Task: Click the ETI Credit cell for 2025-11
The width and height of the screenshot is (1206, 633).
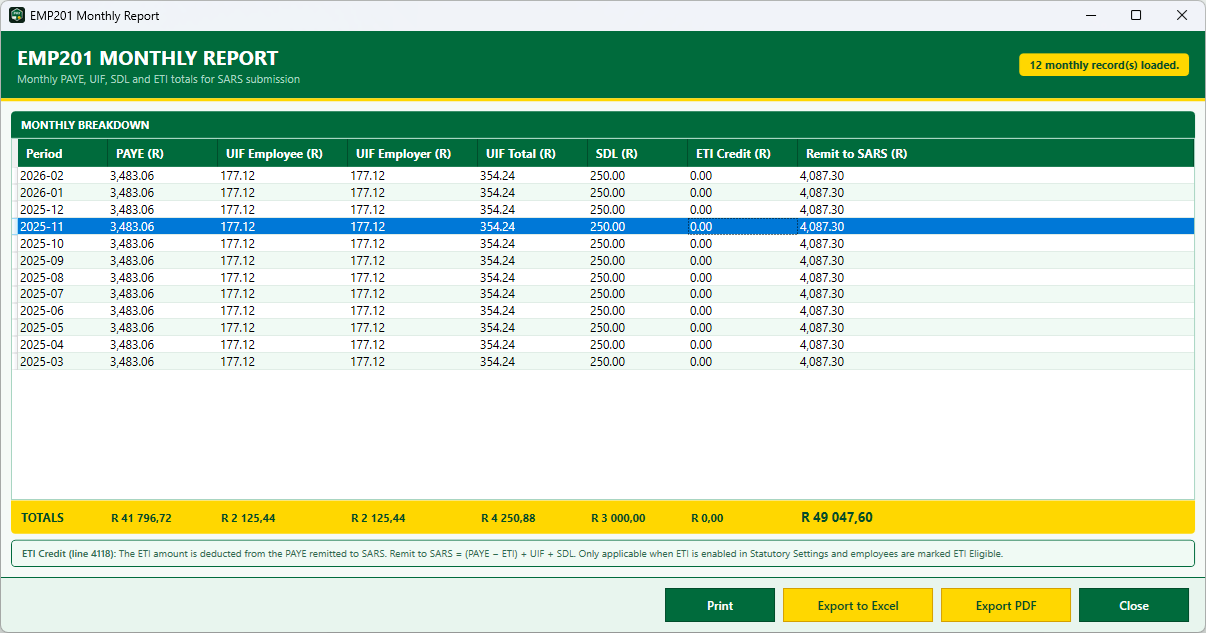Action: coord(742,226)
